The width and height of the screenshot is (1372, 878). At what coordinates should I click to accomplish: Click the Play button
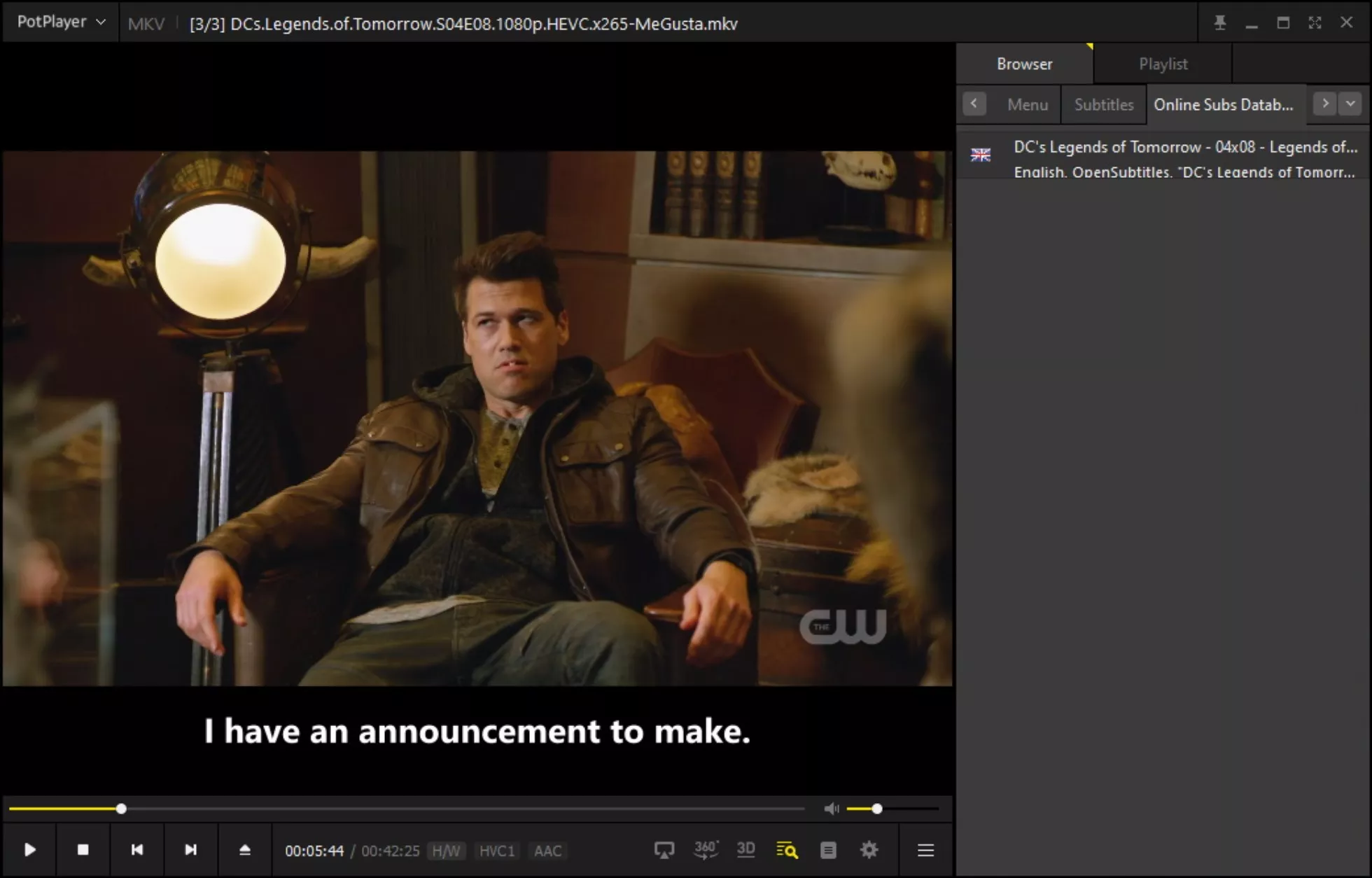(x=29, y=850)
